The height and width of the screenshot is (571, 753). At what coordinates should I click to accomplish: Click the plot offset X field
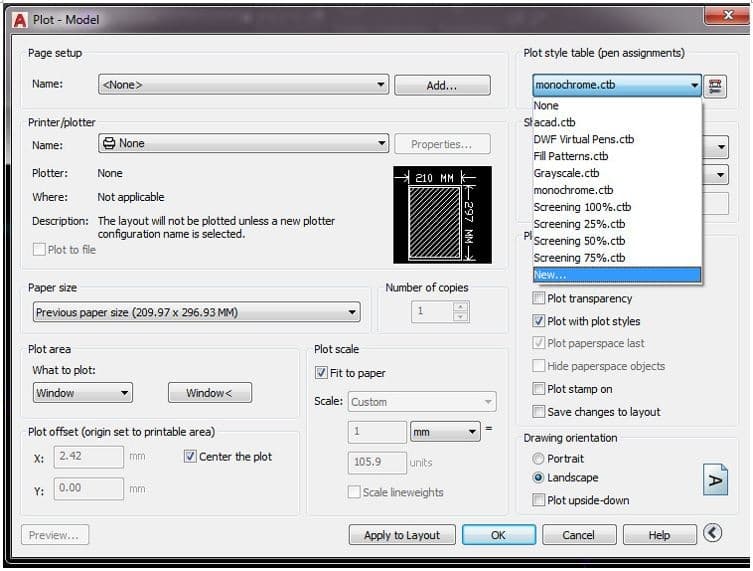click(89, 456)
